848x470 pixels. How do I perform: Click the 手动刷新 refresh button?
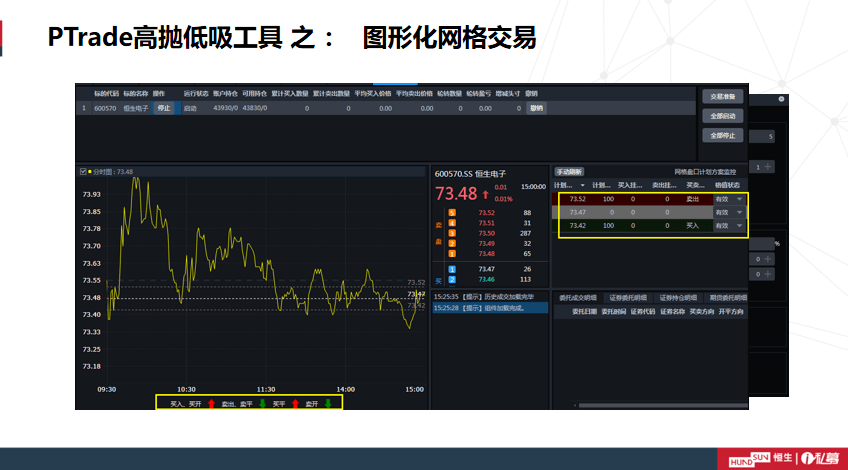pos(569,172)
